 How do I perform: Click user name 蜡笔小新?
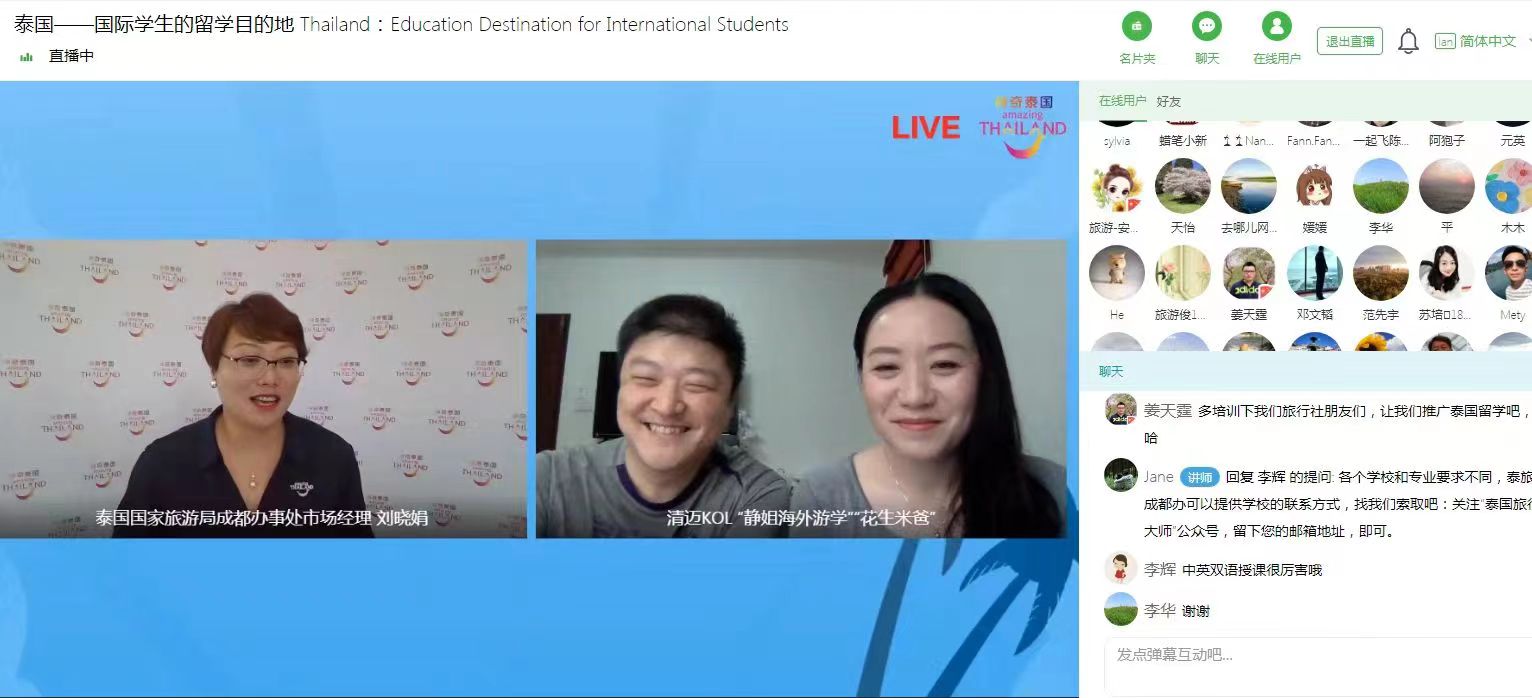pyautogui.click(x=1183, y=141)
